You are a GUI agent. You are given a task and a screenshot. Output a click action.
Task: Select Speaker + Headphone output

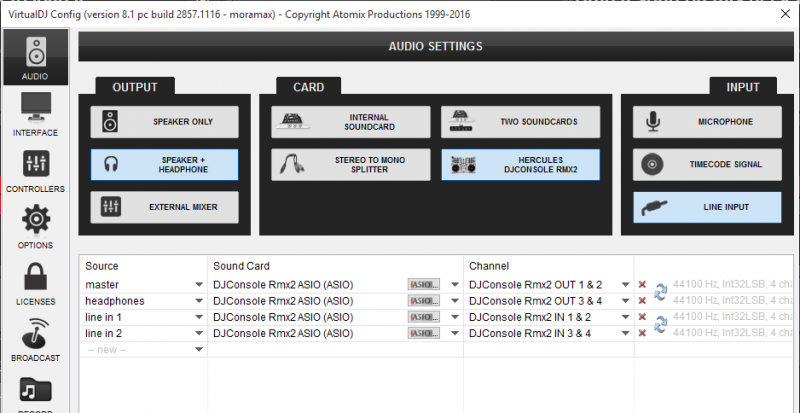pyautogui.click(x=164, y=164)
